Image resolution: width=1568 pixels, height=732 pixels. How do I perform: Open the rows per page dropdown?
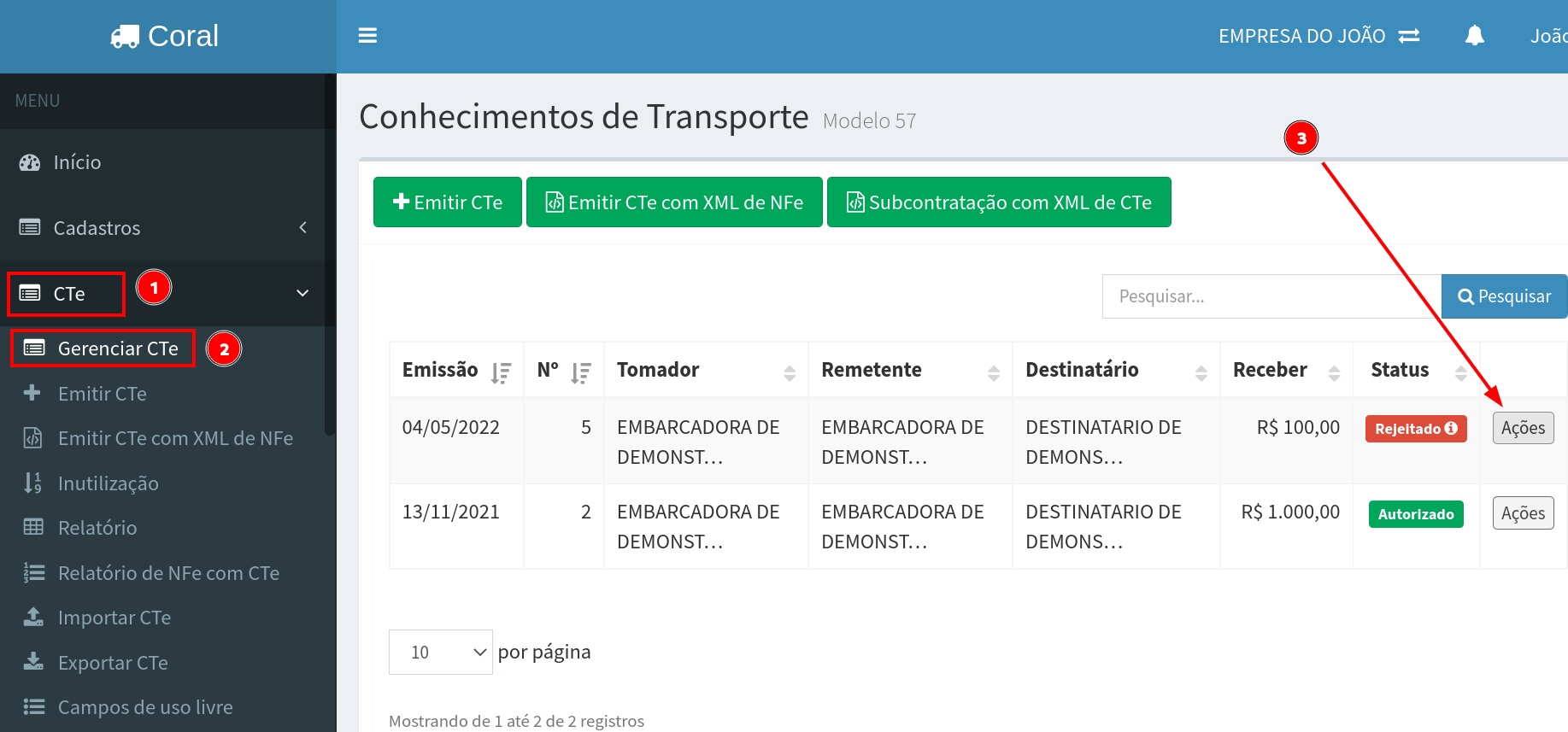(x=440, y=652)
